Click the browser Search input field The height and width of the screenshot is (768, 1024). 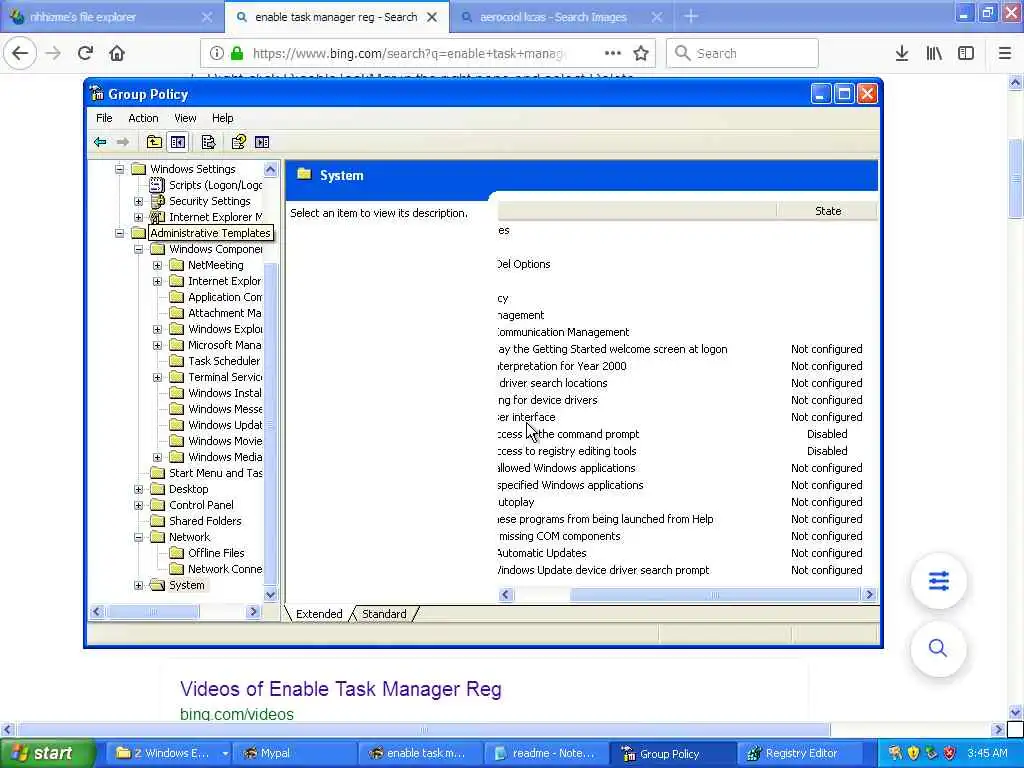(743, 53)
